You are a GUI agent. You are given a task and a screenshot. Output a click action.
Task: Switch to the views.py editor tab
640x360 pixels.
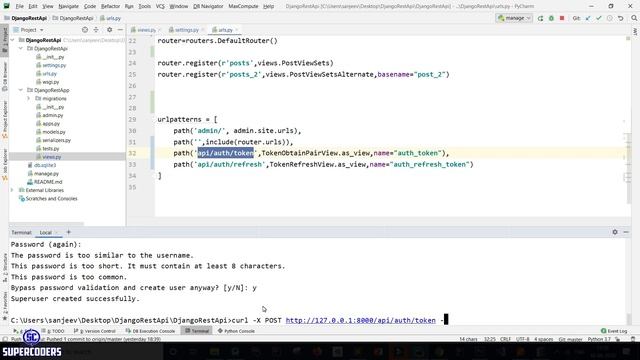[x=146, y=30]
